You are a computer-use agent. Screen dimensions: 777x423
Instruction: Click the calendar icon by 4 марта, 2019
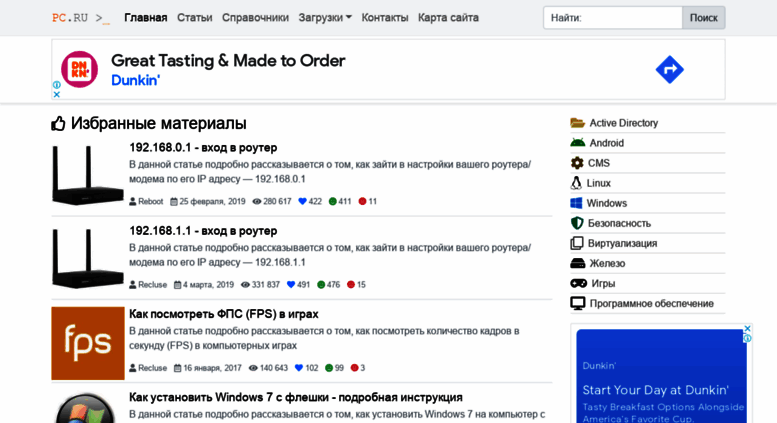tap(177, 285)
